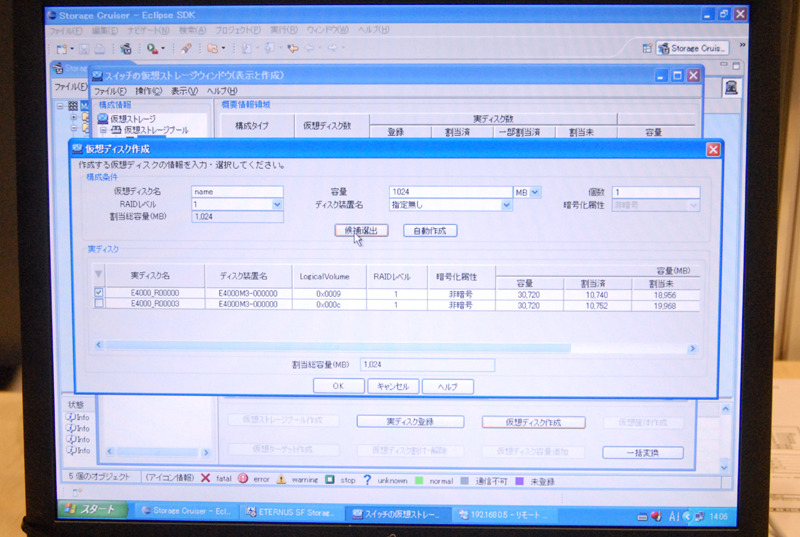Open the 表示(V) menu

pyautogui.click(x=184, y=91)
